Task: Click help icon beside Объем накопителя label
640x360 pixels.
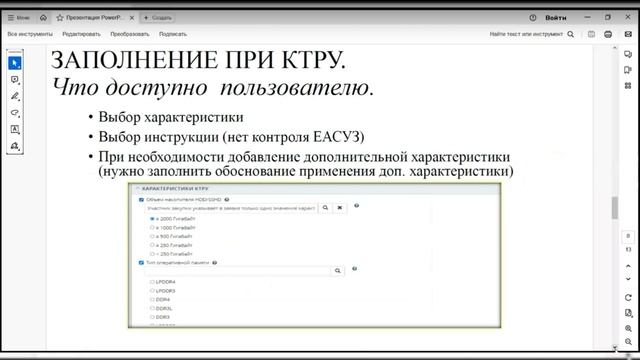Action: [x=227, y=200]
